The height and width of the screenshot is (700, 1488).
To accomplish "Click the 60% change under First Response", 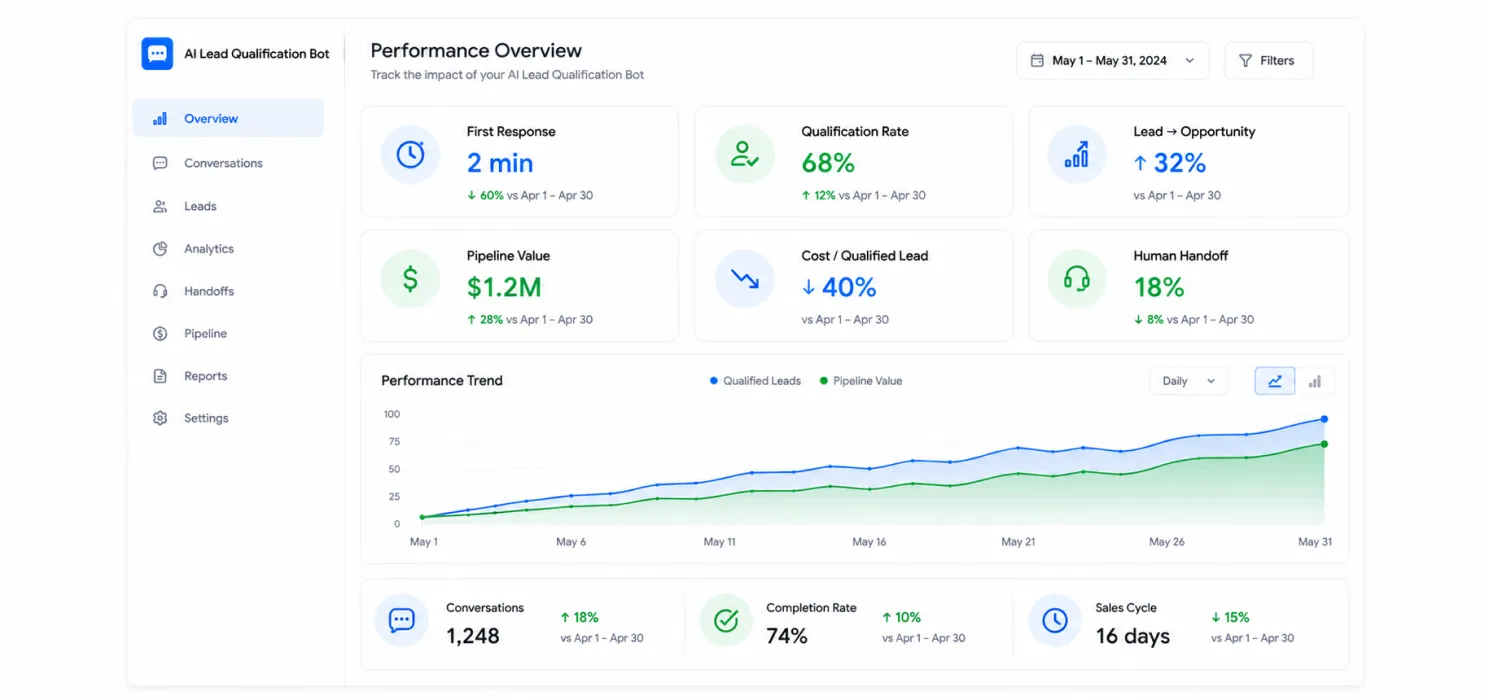I will pyautogui.click(x=486, y=195).
